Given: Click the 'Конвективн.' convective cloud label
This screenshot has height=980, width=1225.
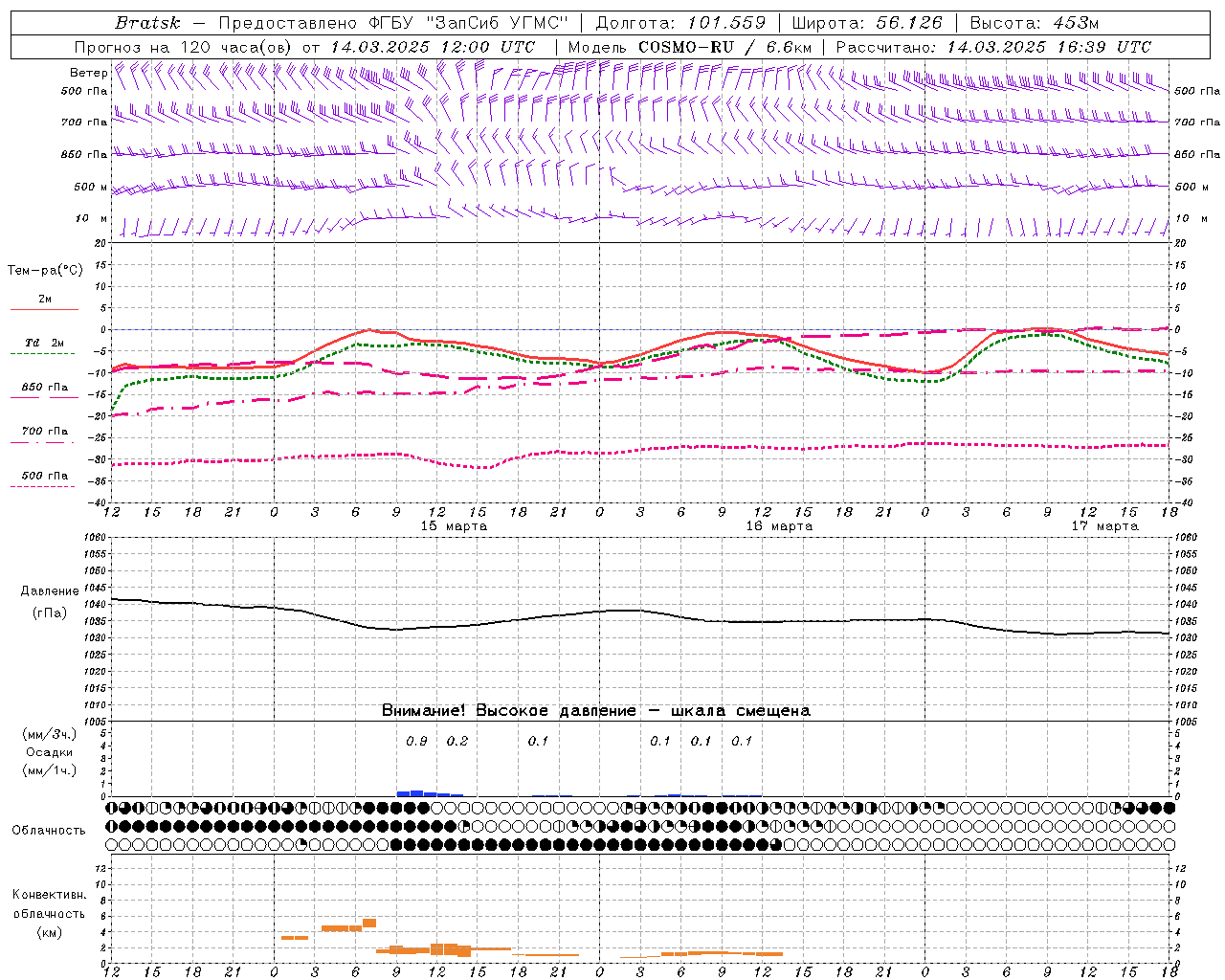Looking at the screenshot, I should [x=49, y=895].
